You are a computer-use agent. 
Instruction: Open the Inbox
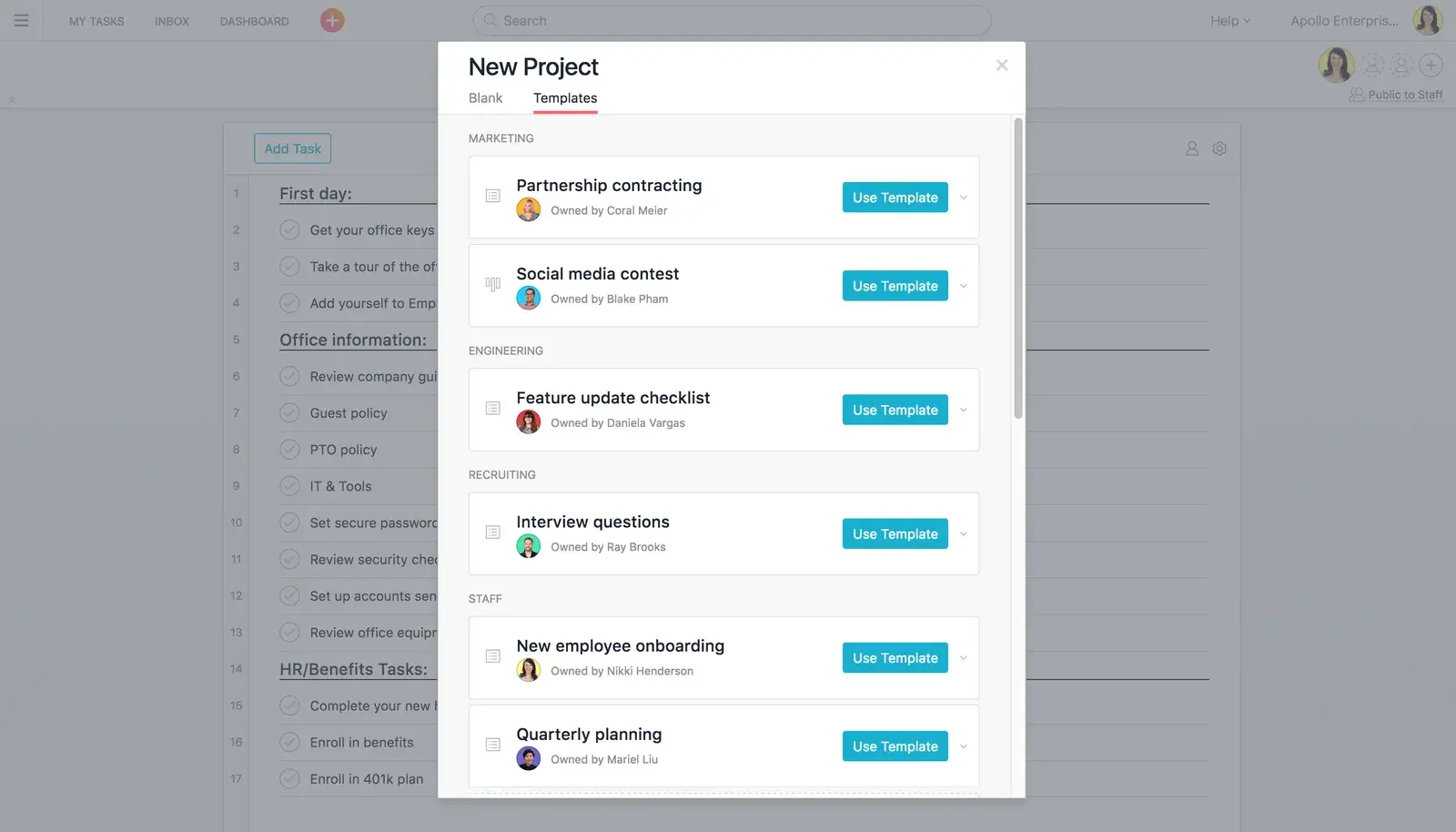172,21
